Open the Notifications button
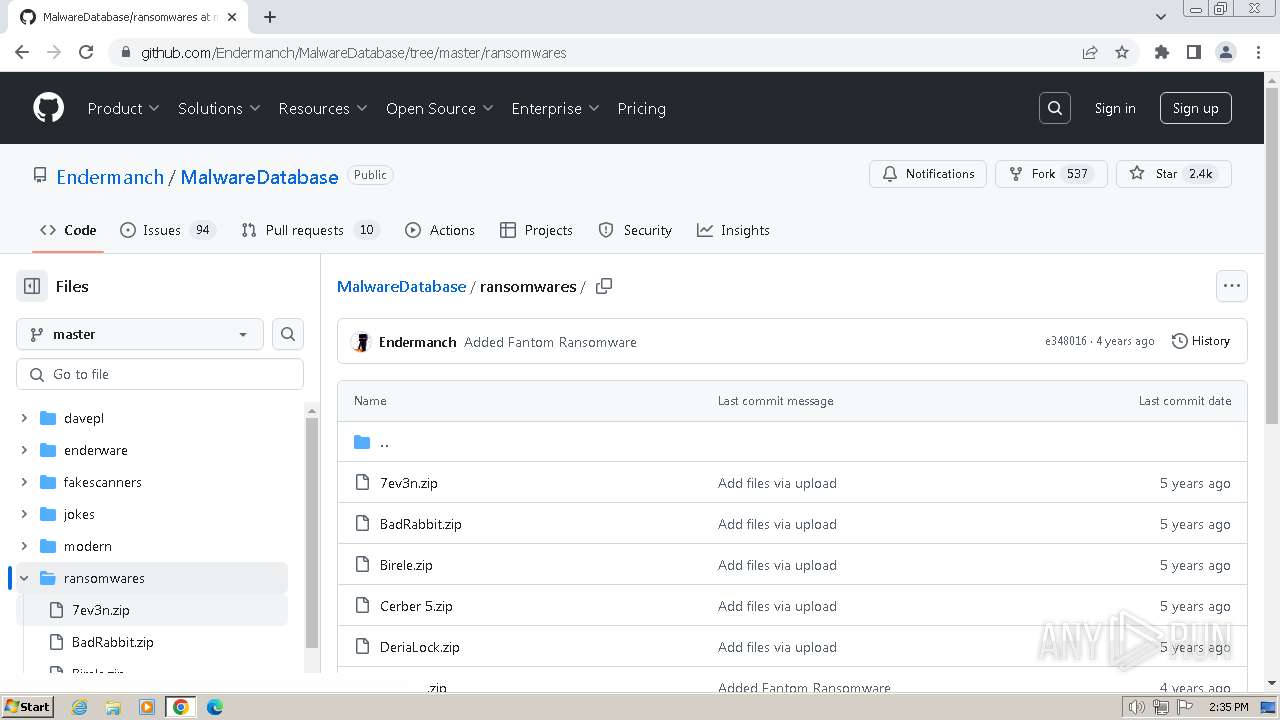The image size is (1280, 720). click(x=928, y=174)
